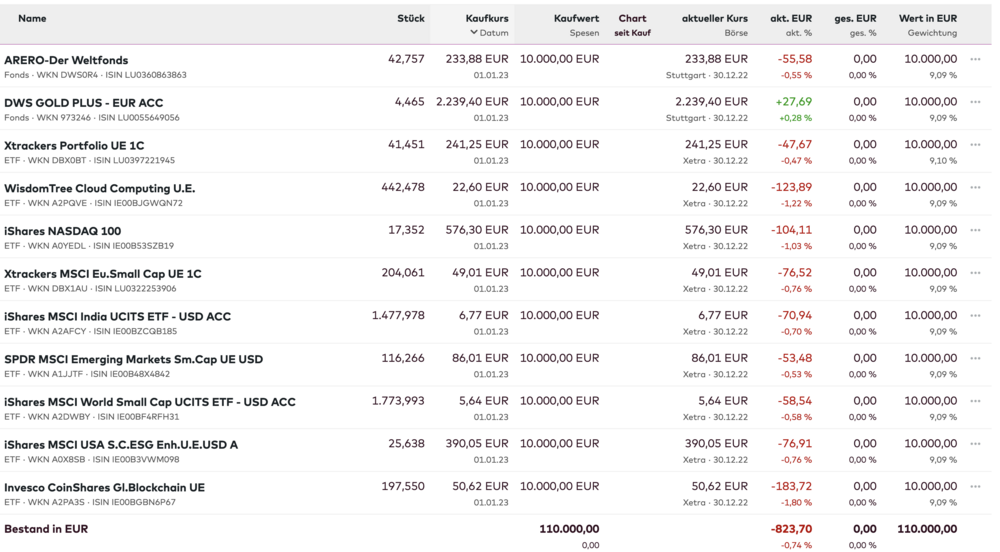
Task: Click the ges. EUR column header
Action: pyautogui.click(x=855, y=18)
